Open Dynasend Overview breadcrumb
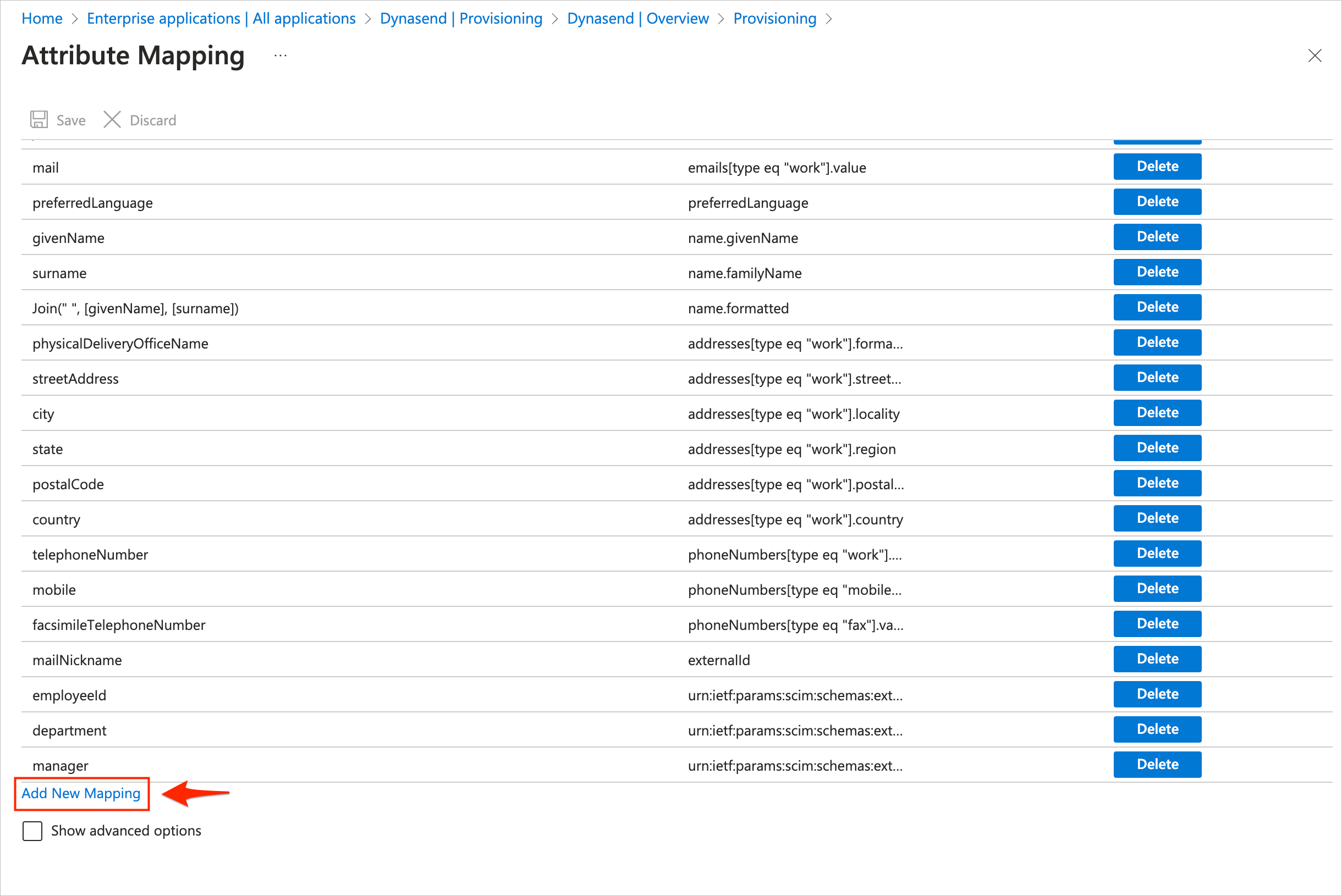 click(x=637, y=18)
